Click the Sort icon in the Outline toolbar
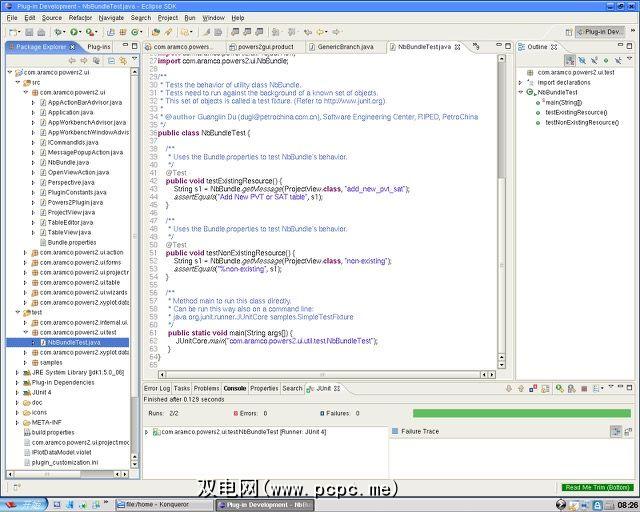 point(569,59)
